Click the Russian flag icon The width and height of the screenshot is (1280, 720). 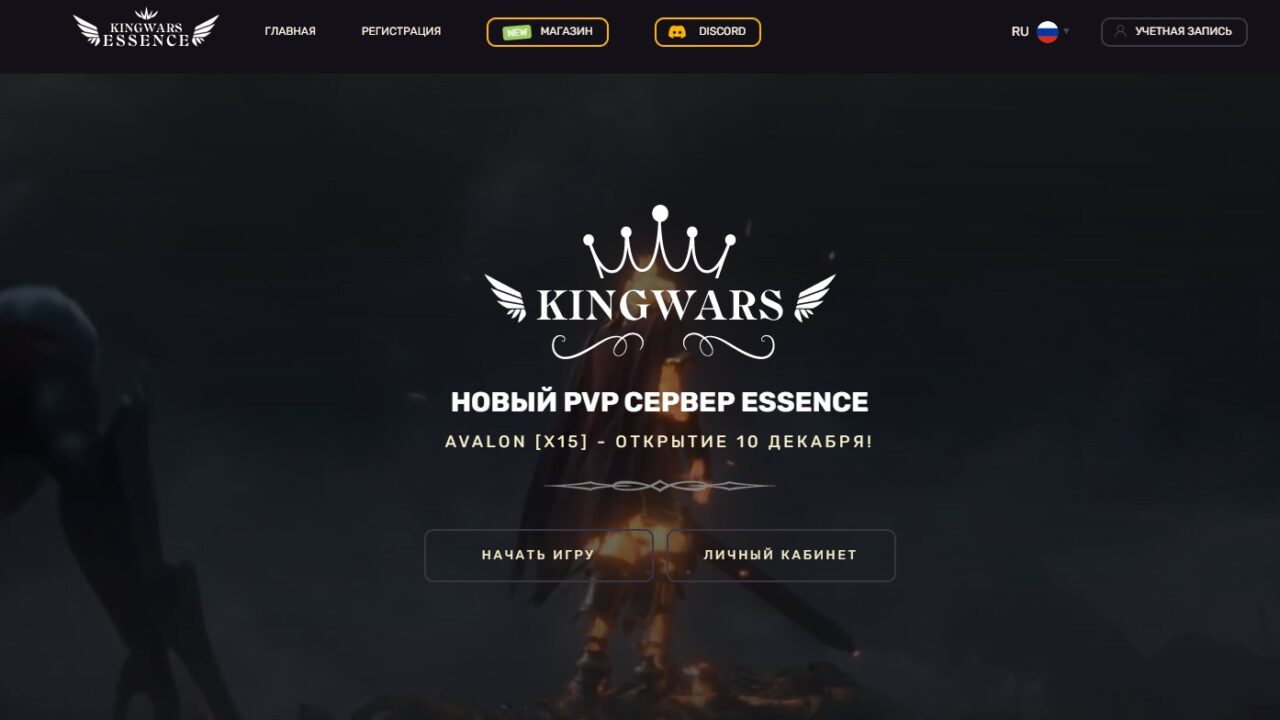(x=1047, y=32)
